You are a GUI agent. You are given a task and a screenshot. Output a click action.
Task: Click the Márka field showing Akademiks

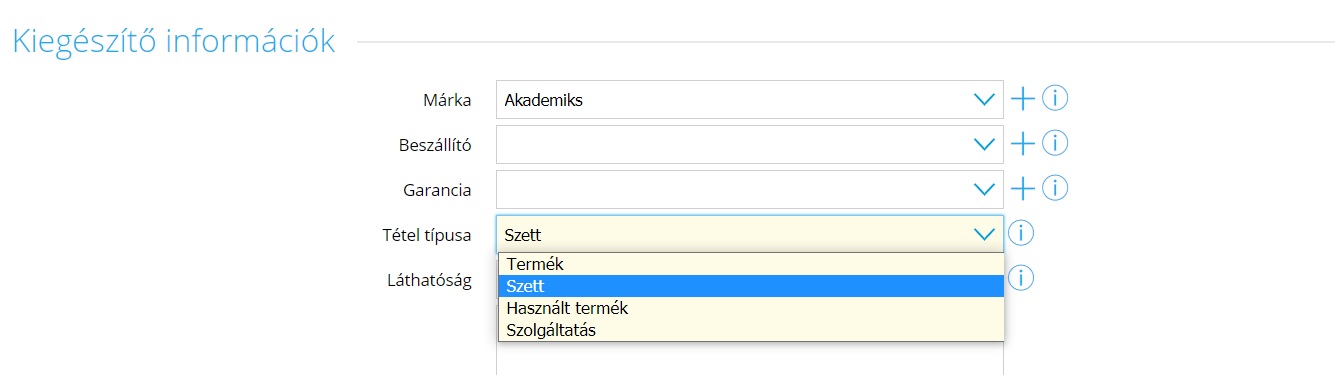(x=750, y=100)
